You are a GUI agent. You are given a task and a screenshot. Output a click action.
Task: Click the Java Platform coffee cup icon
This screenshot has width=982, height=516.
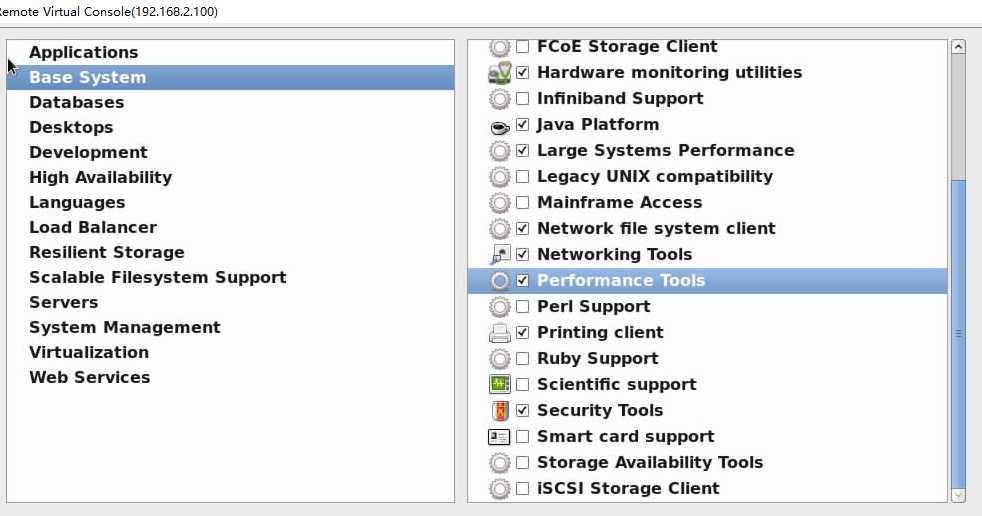(x=499, y=126)
